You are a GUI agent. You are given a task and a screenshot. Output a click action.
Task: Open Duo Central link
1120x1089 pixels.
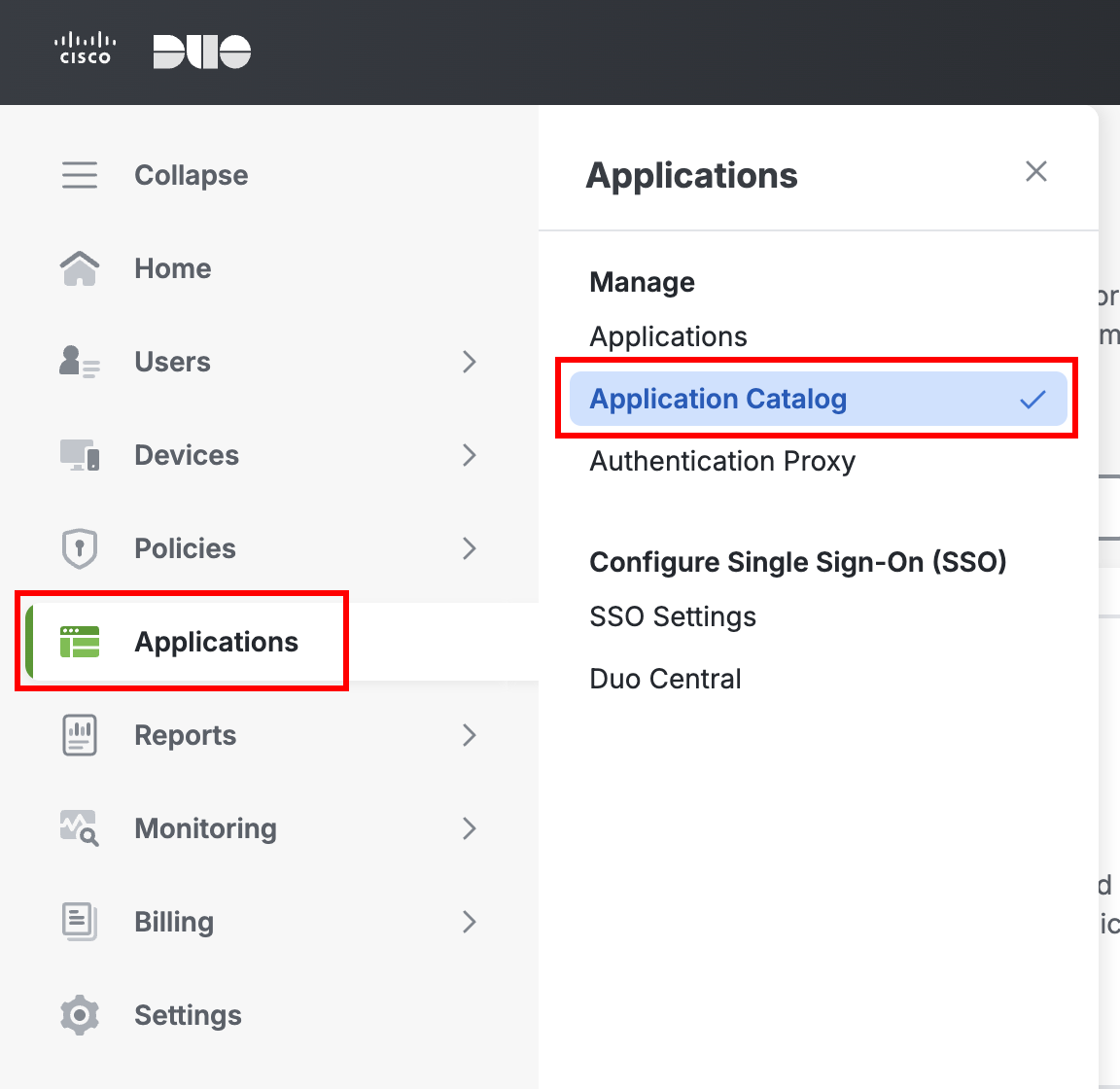pyautogui.click(x=665, y=679)
